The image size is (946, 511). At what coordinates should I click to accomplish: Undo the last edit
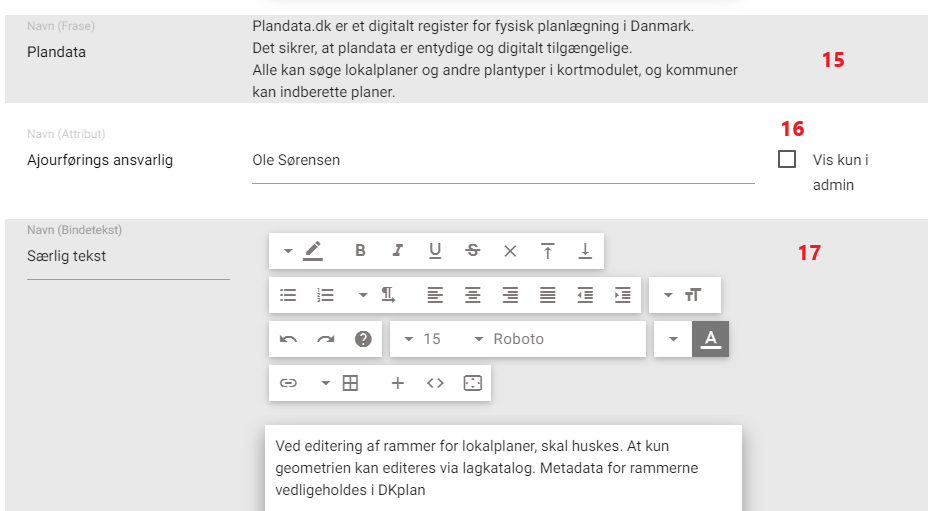tap(288, 339)
